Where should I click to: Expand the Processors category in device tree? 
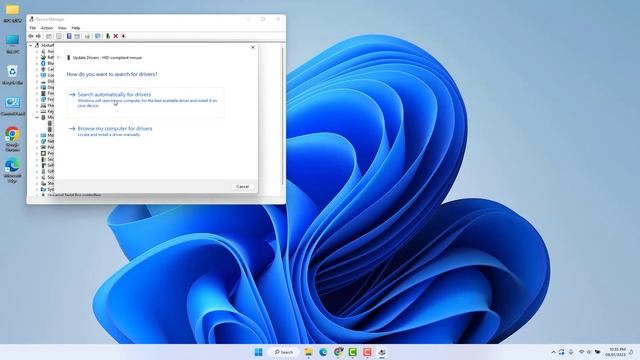(37, 153)
